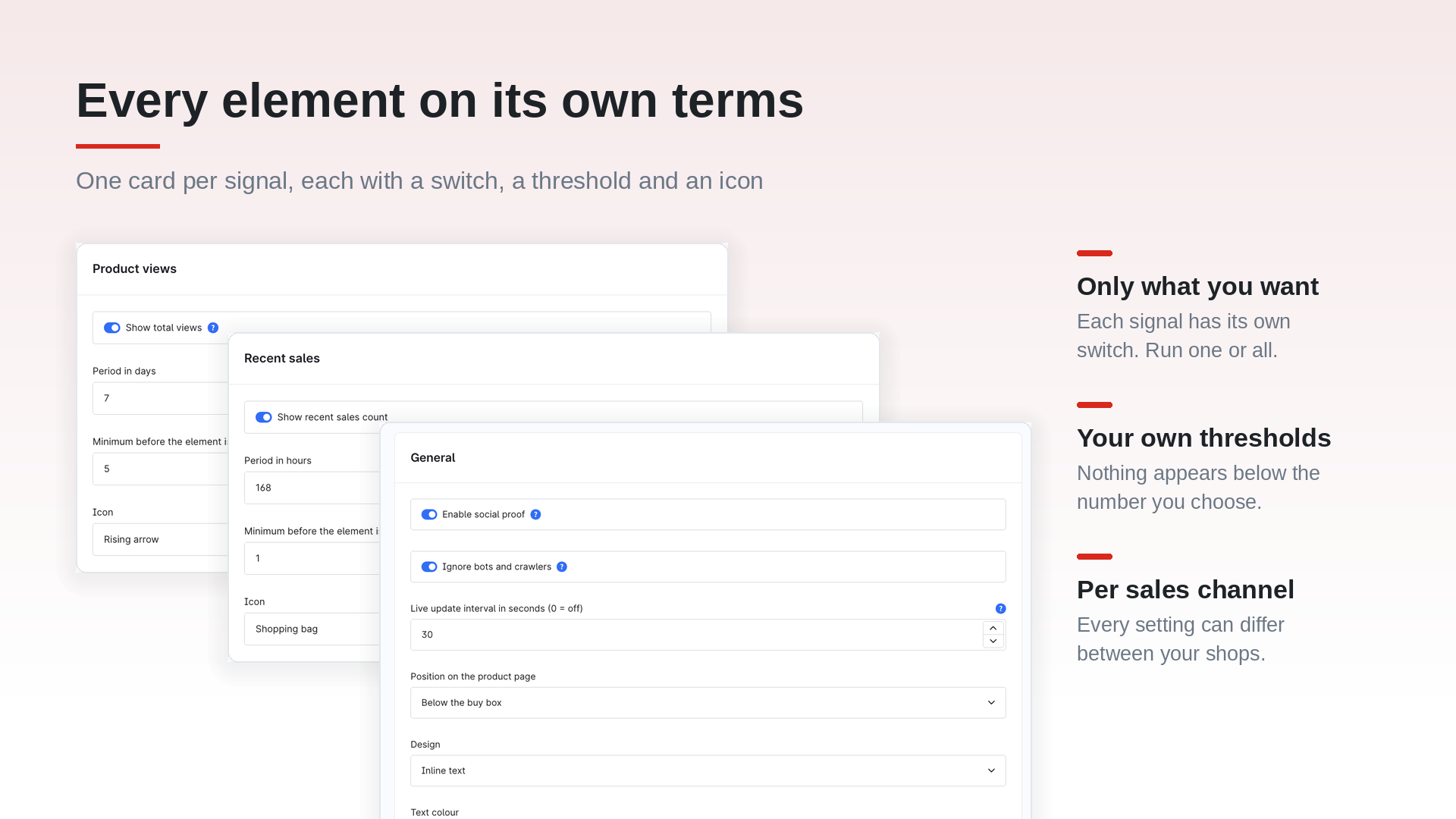Turn off Ignore bots and crawlers switch

coord(429,566)
